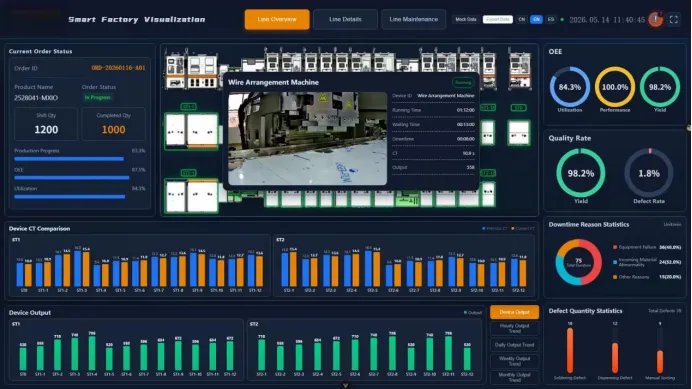This screenshot has height=389, width=692.
Task: Click the Shift Qty 1200 card
Action: click(46, 124)
